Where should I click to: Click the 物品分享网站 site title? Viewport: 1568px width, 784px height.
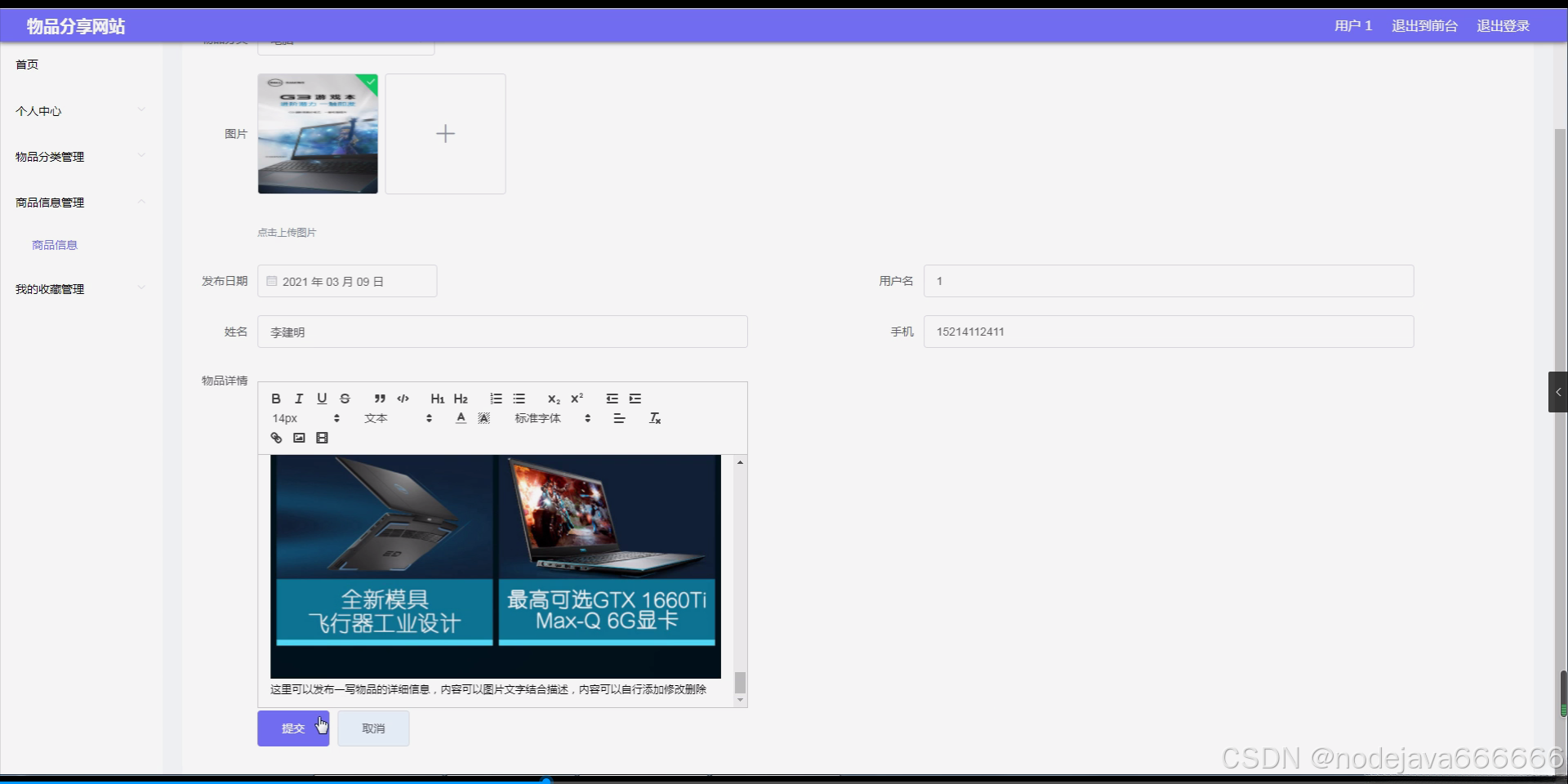click(x=76, y=26)
